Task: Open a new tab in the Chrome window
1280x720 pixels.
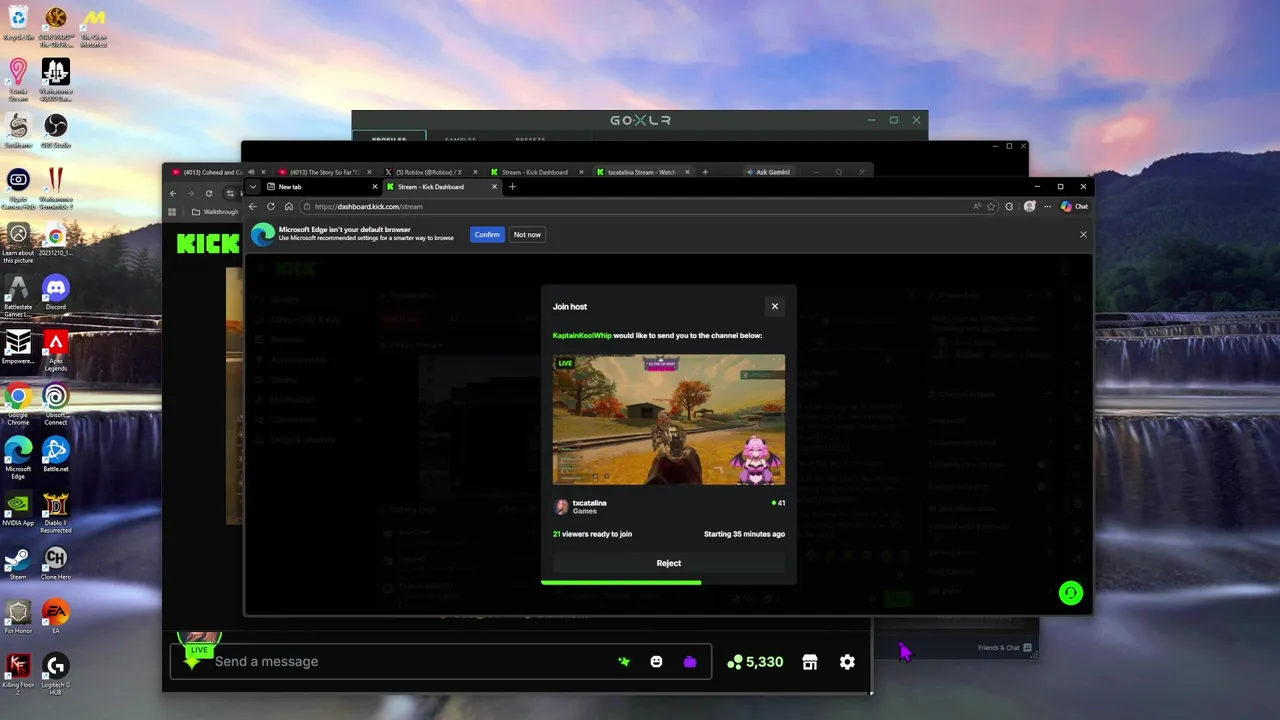Action: click(705, 172)
